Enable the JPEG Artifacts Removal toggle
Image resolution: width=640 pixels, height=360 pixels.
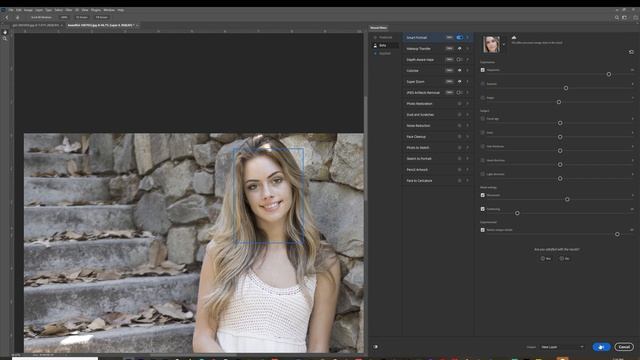(x=460, y=93)
